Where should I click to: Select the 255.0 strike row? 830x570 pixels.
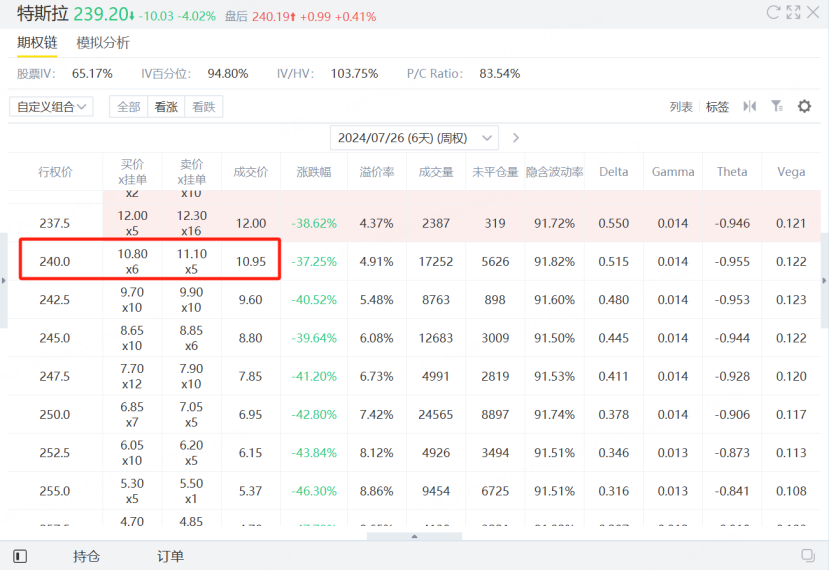(x=414, y=491)
